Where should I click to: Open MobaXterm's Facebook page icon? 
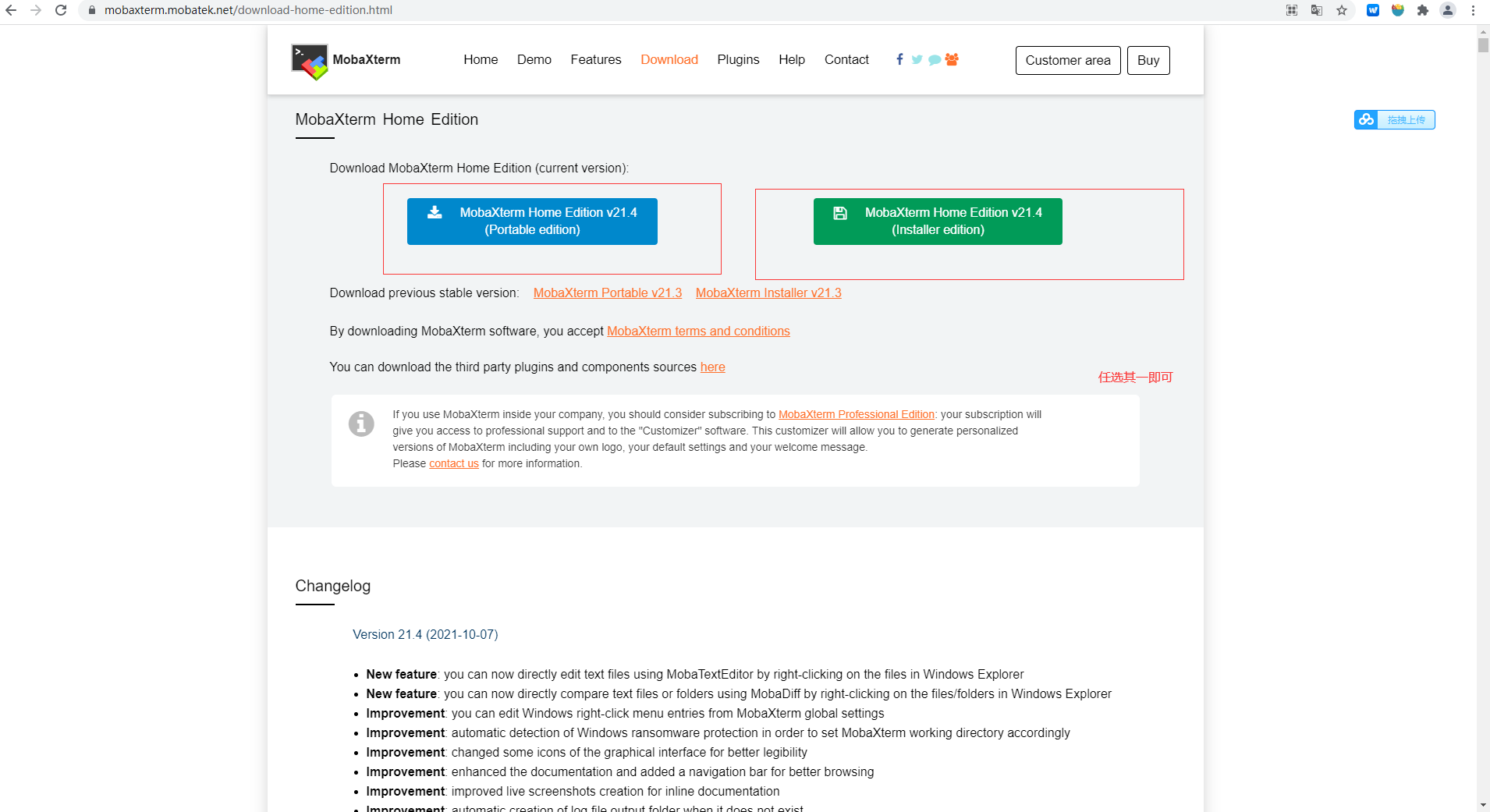tap(900, 59)
